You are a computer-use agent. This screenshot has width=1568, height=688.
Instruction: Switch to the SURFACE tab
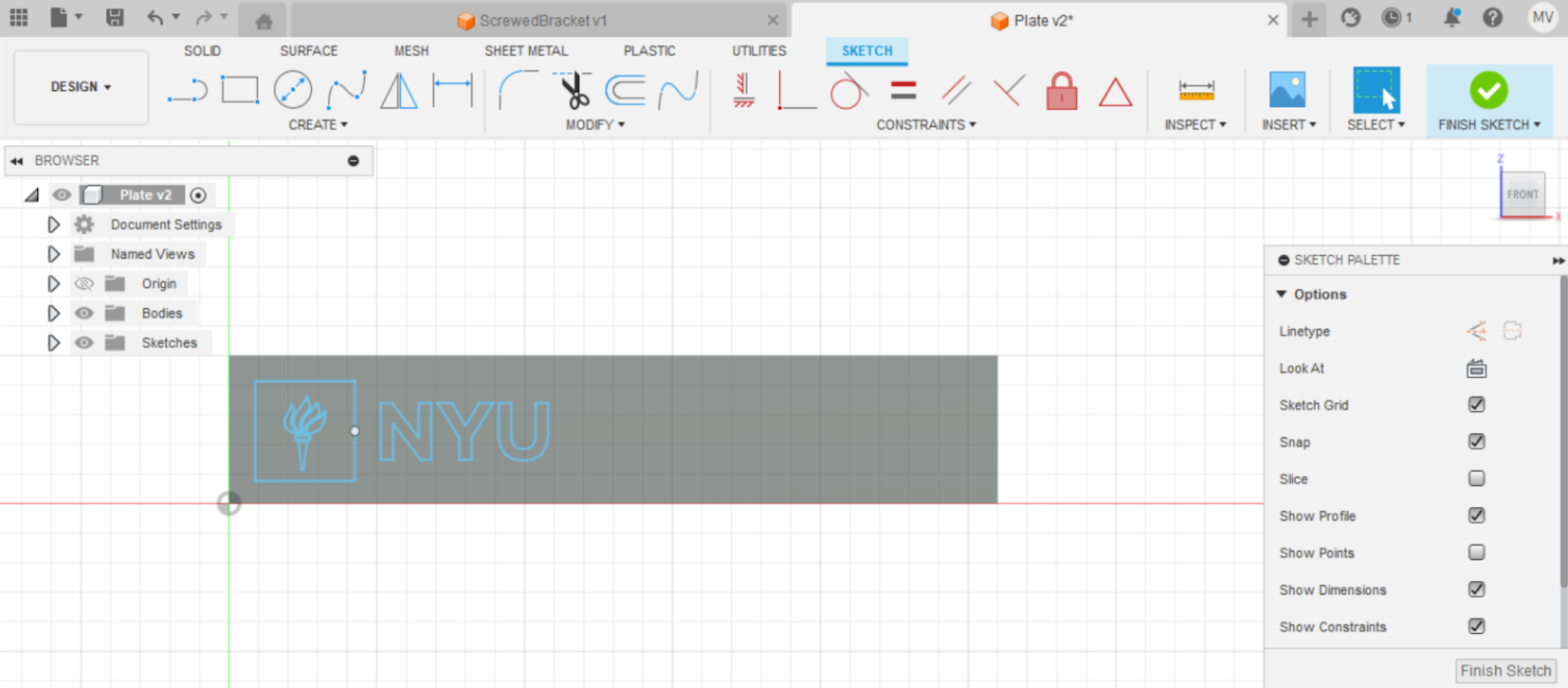coord(308,51)
